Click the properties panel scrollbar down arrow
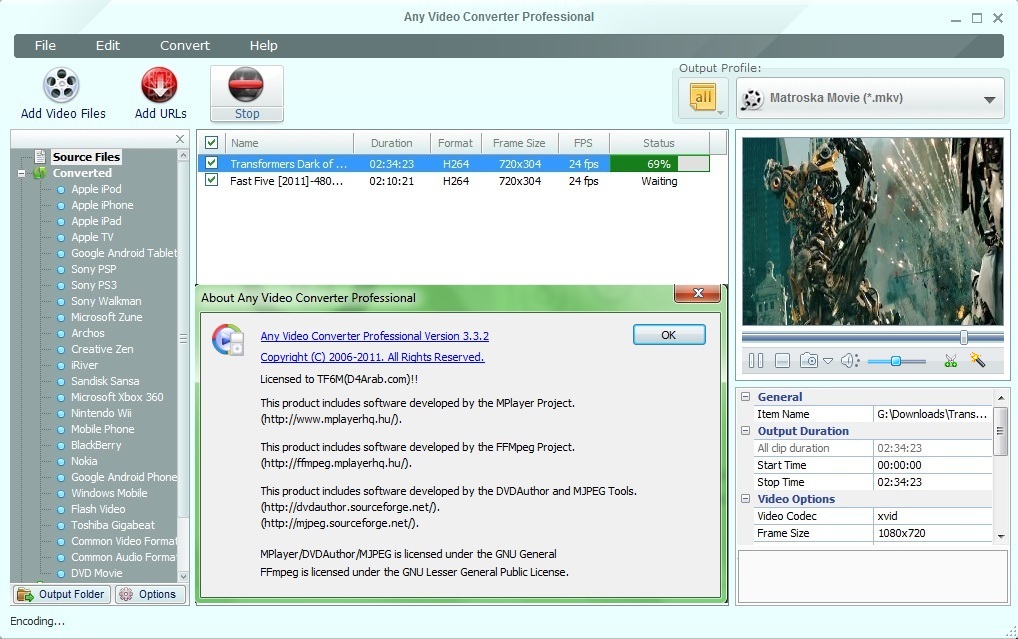The height and width of the screenshot is (639, 1018). click(x=1000, y=536)
